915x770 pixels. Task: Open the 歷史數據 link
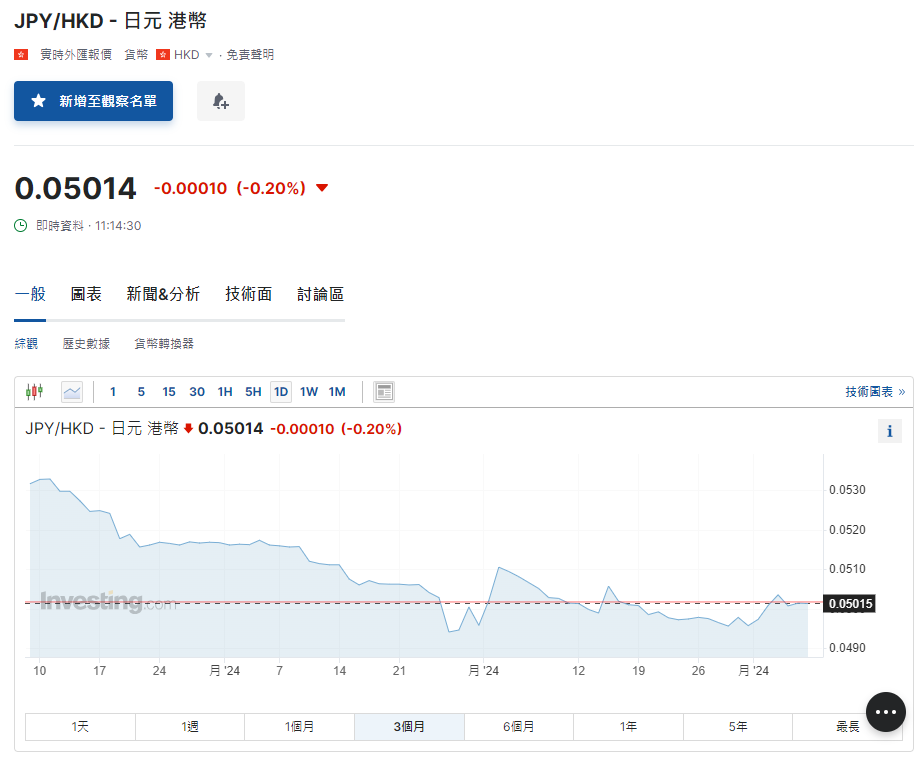coord(86,344)
